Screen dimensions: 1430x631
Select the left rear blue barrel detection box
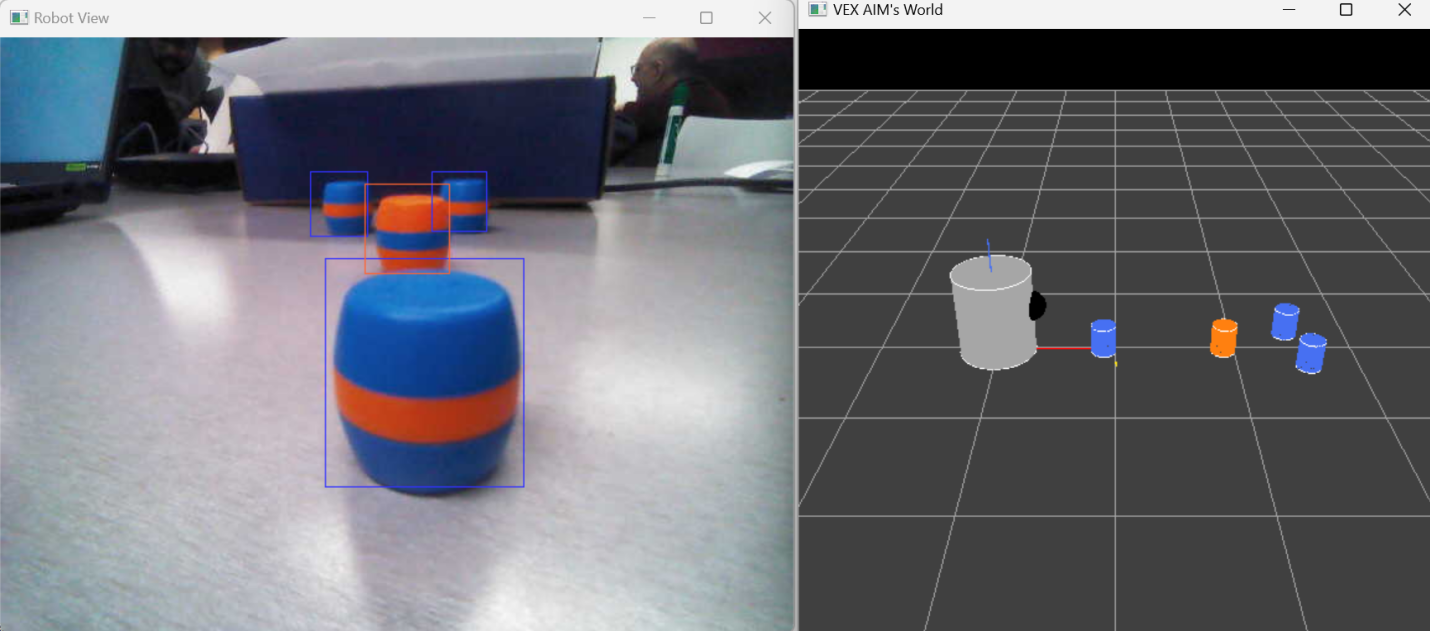[x=337, y=204]
